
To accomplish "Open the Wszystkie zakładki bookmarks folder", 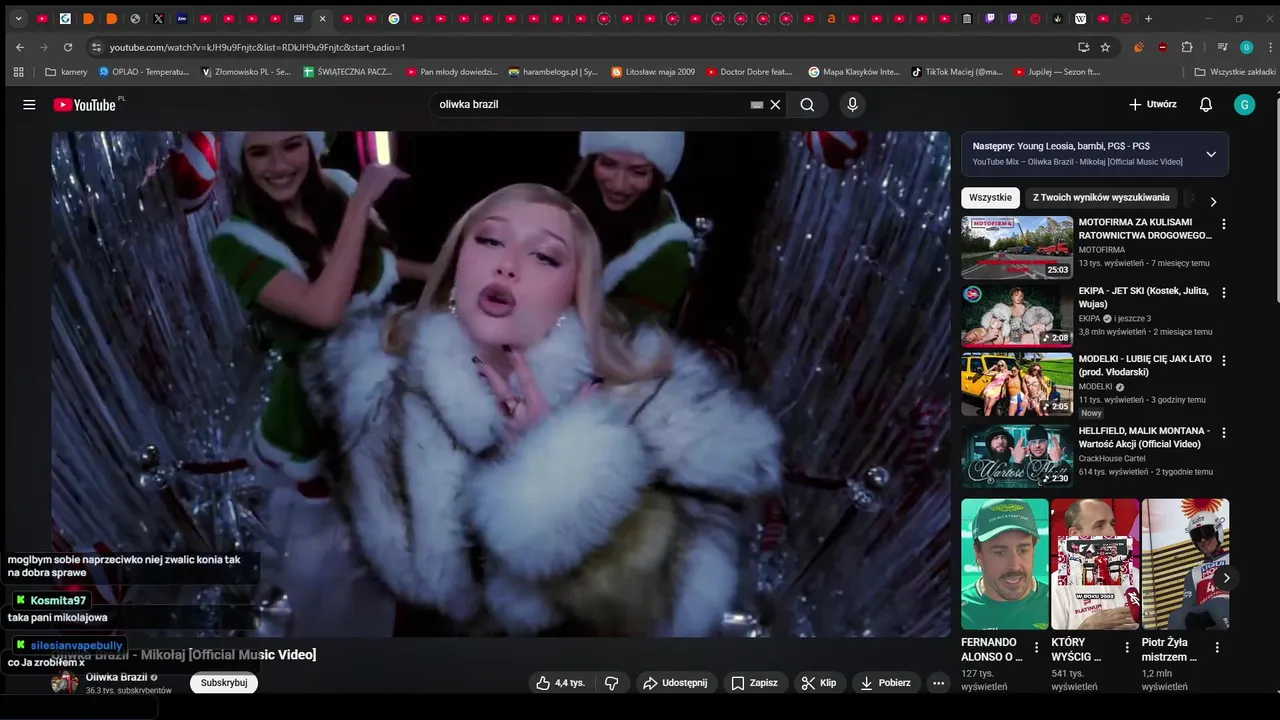I will coord(1235,72).
